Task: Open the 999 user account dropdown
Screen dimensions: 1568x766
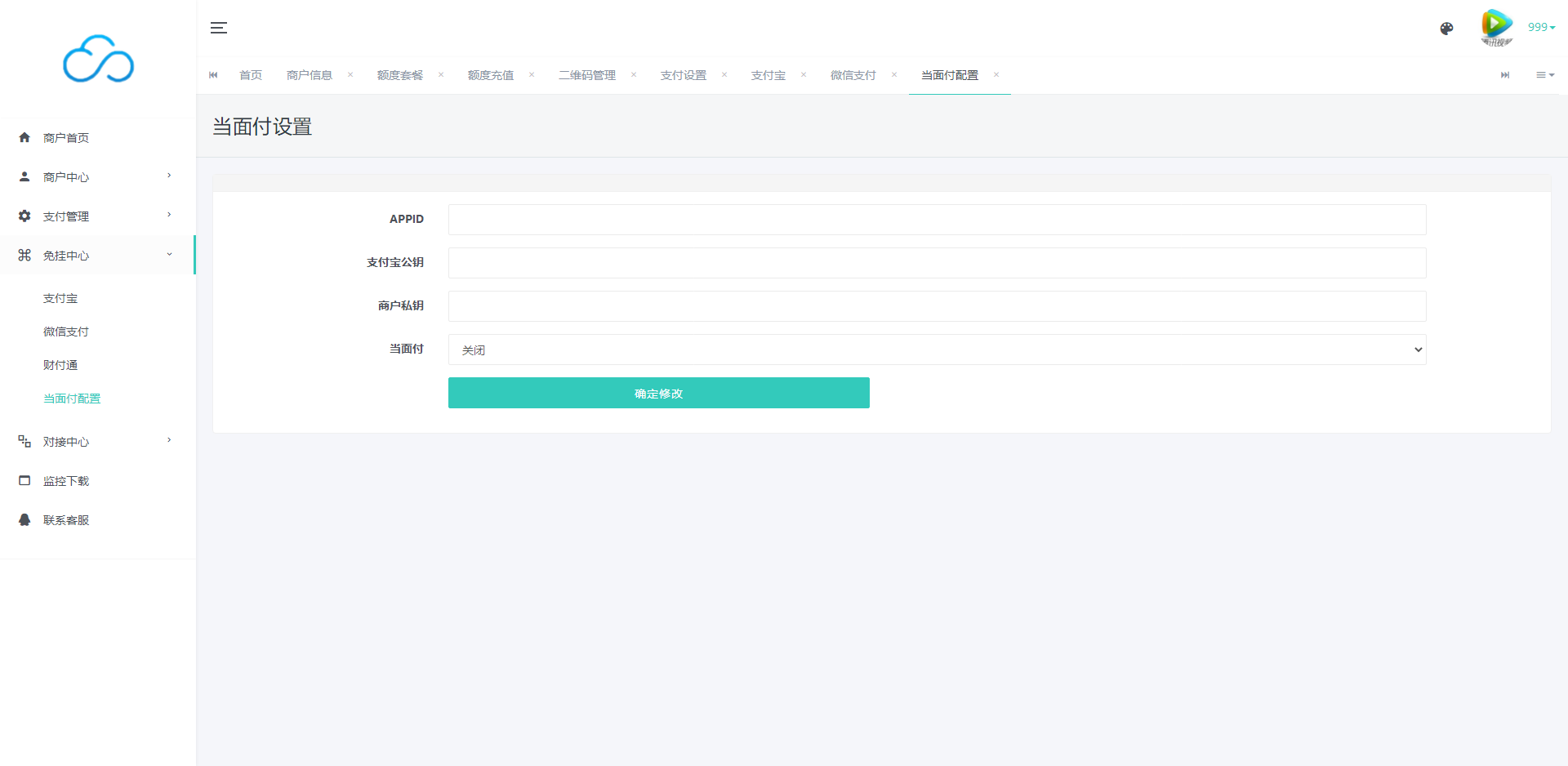Action: [1541, 27]
